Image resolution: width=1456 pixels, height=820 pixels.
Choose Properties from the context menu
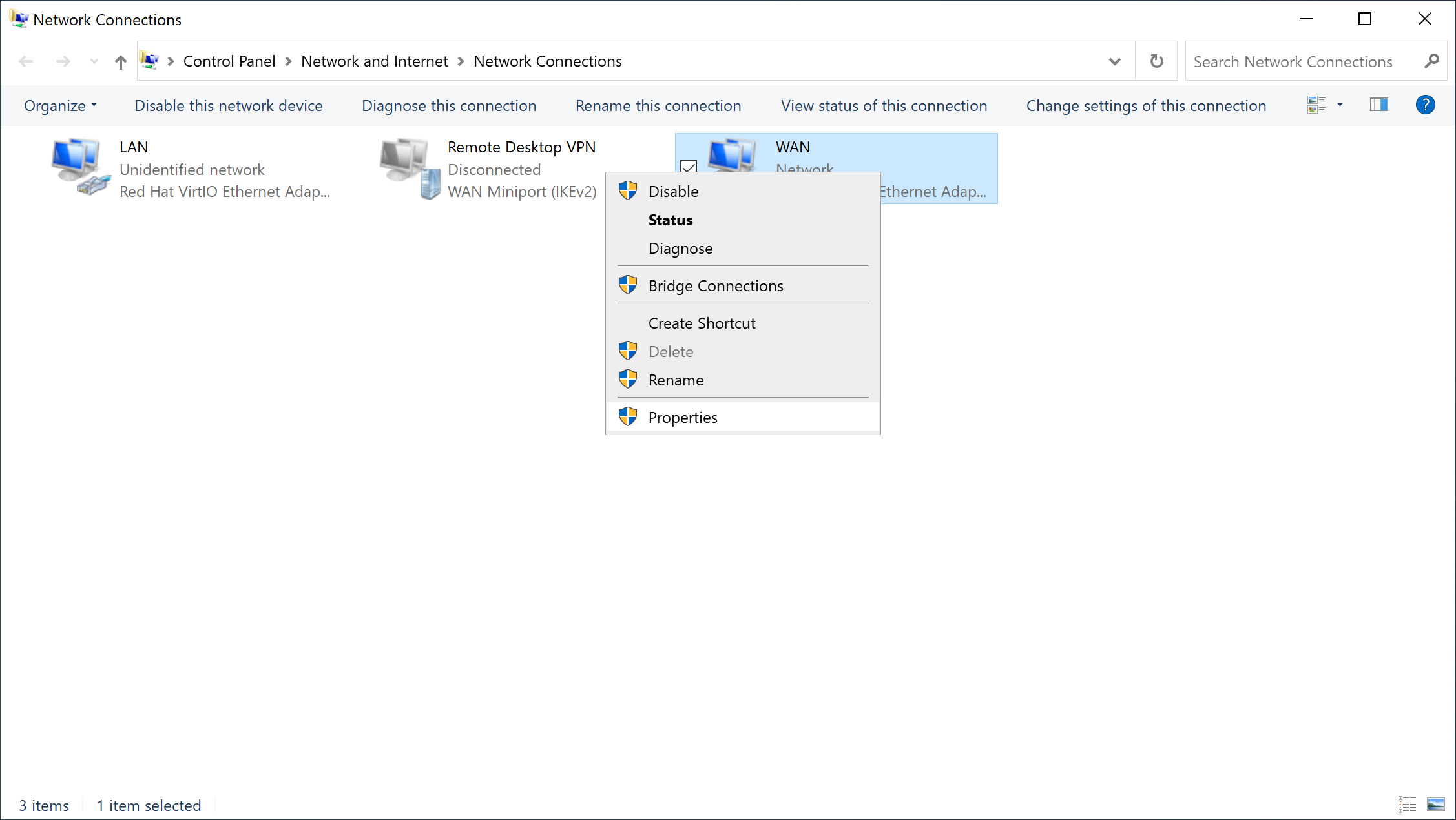(683, 417)
